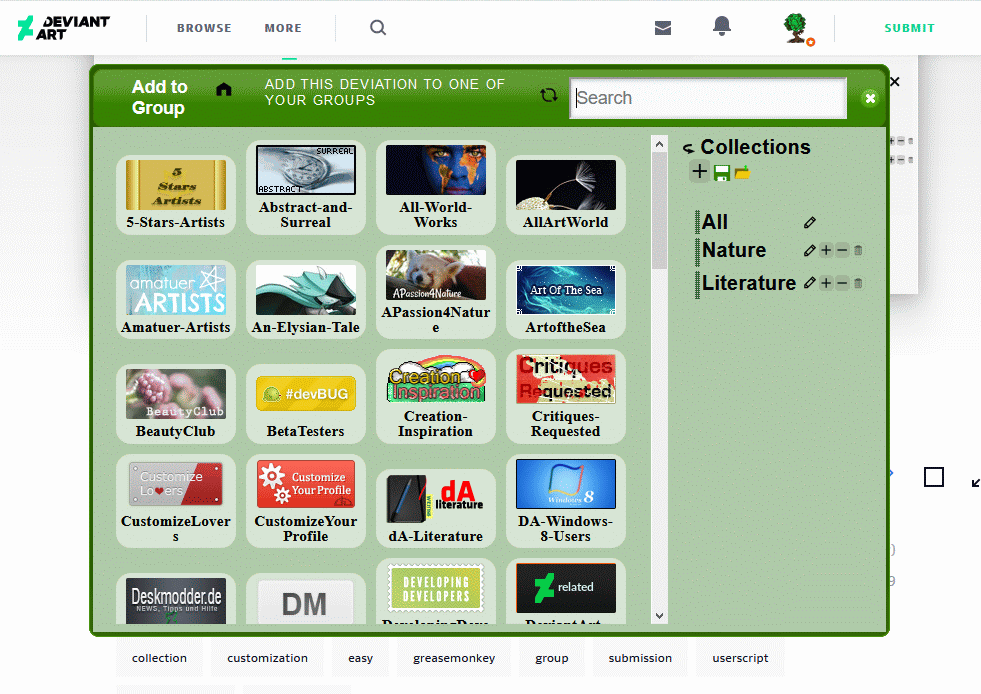Open the collection tag
Viewport: 981px width, 694px height.
click(x=160, y=658)
